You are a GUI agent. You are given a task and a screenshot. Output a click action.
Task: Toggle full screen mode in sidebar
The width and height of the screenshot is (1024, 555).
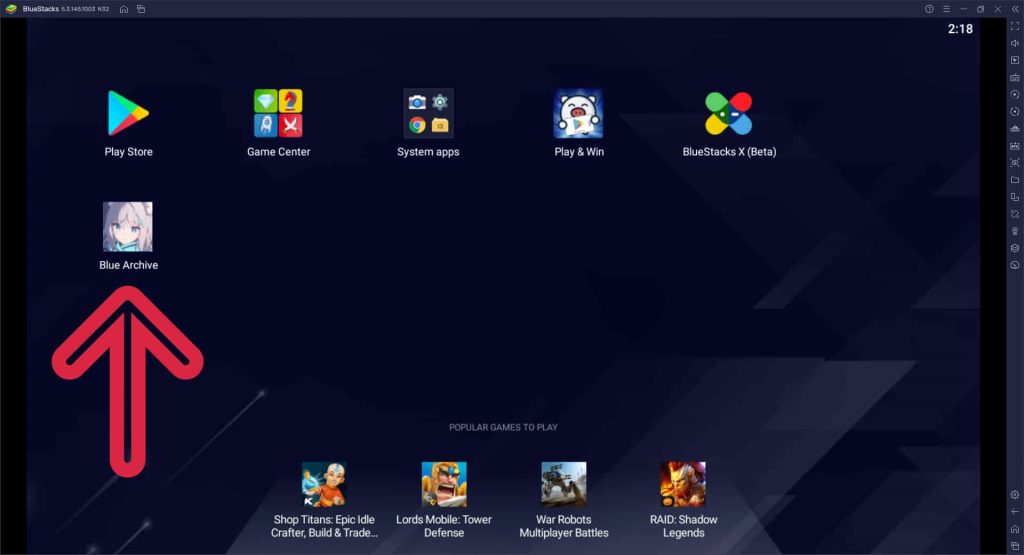tap(1015, 26)
